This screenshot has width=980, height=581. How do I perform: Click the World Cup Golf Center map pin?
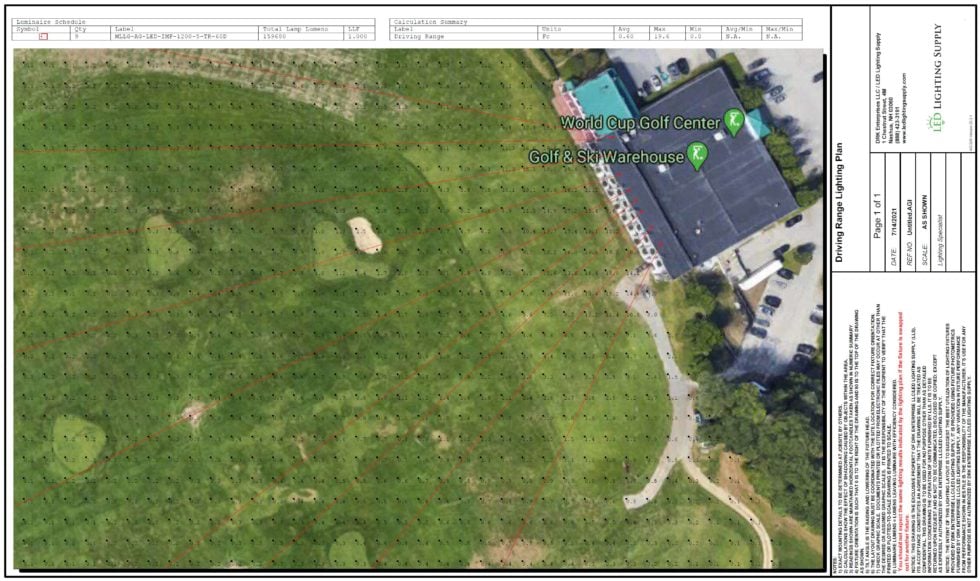pyautogui.click(x=733, y=122)
